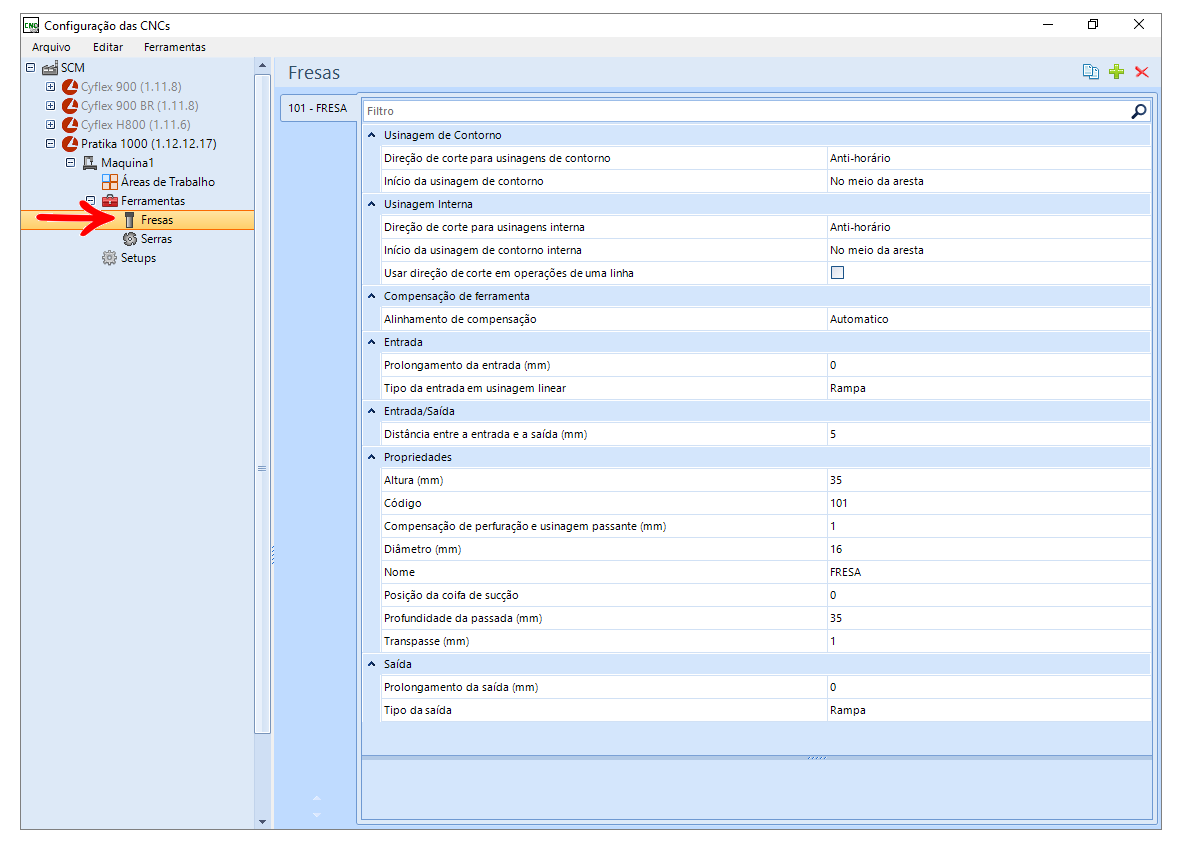Collapse the Compensação de ferramenta section
The image size is (1177, 843).
coord(372,296)
